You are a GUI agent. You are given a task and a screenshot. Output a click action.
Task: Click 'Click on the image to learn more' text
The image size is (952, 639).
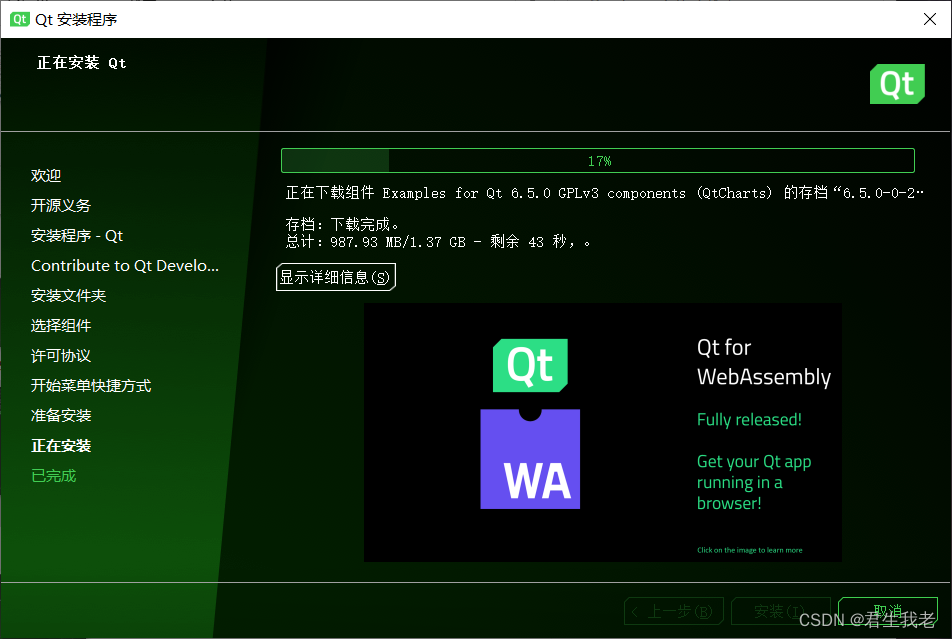[x=749, y=550]
